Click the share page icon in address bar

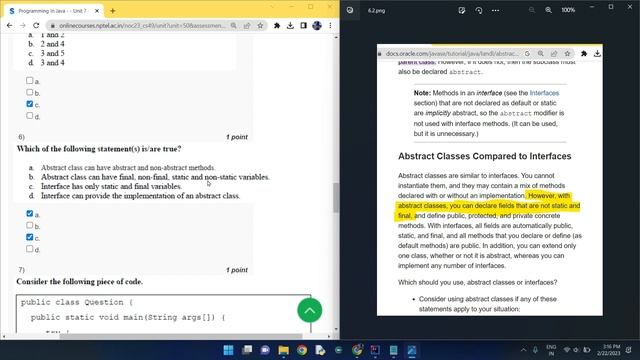click(247, 26)
